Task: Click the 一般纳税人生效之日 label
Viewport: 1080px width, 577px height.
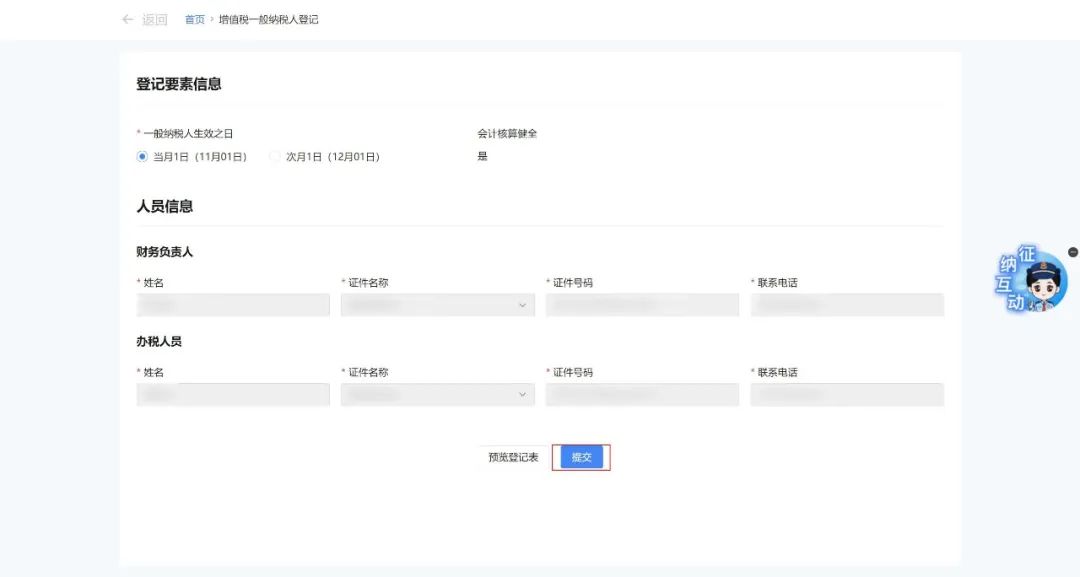Action: coord(188,134)
